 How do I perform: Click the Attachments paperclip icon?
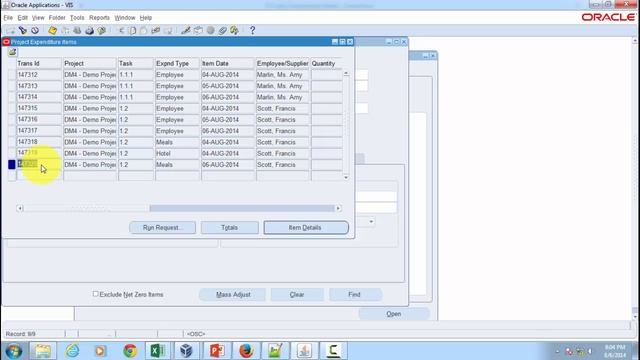coord(222,30)
